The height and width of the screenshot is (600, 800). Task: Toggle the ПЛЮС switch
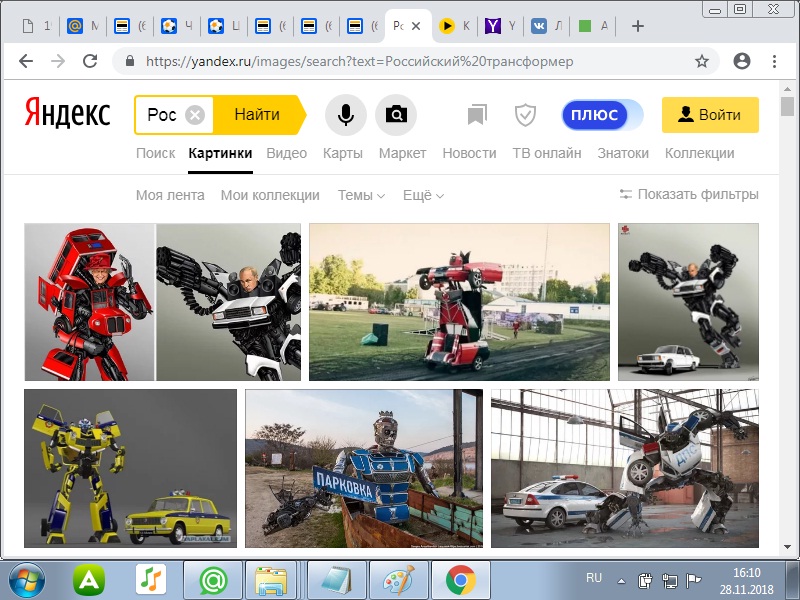point(602,115)
